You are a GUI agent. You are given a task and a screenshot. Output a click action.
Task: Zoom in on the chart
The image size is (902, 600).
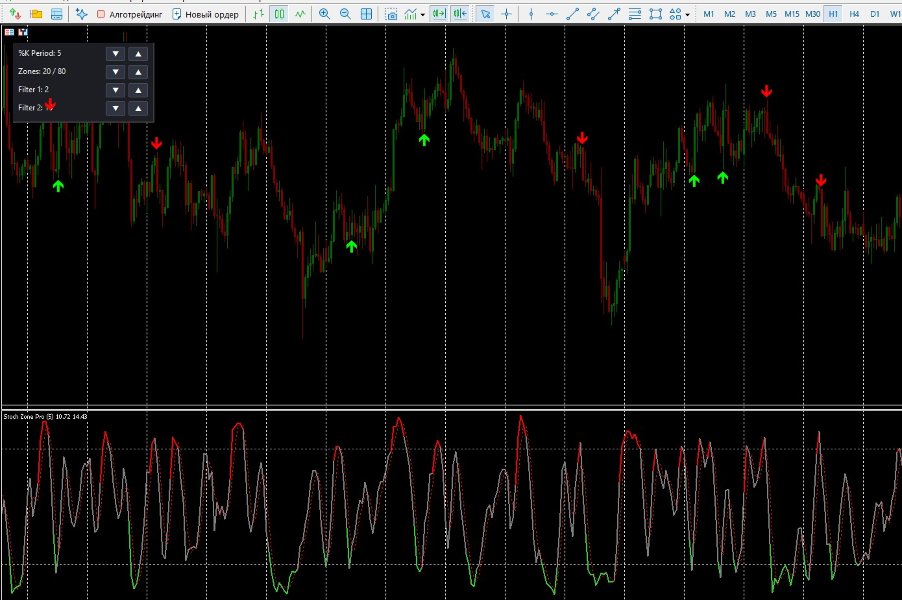pos(324,14)
